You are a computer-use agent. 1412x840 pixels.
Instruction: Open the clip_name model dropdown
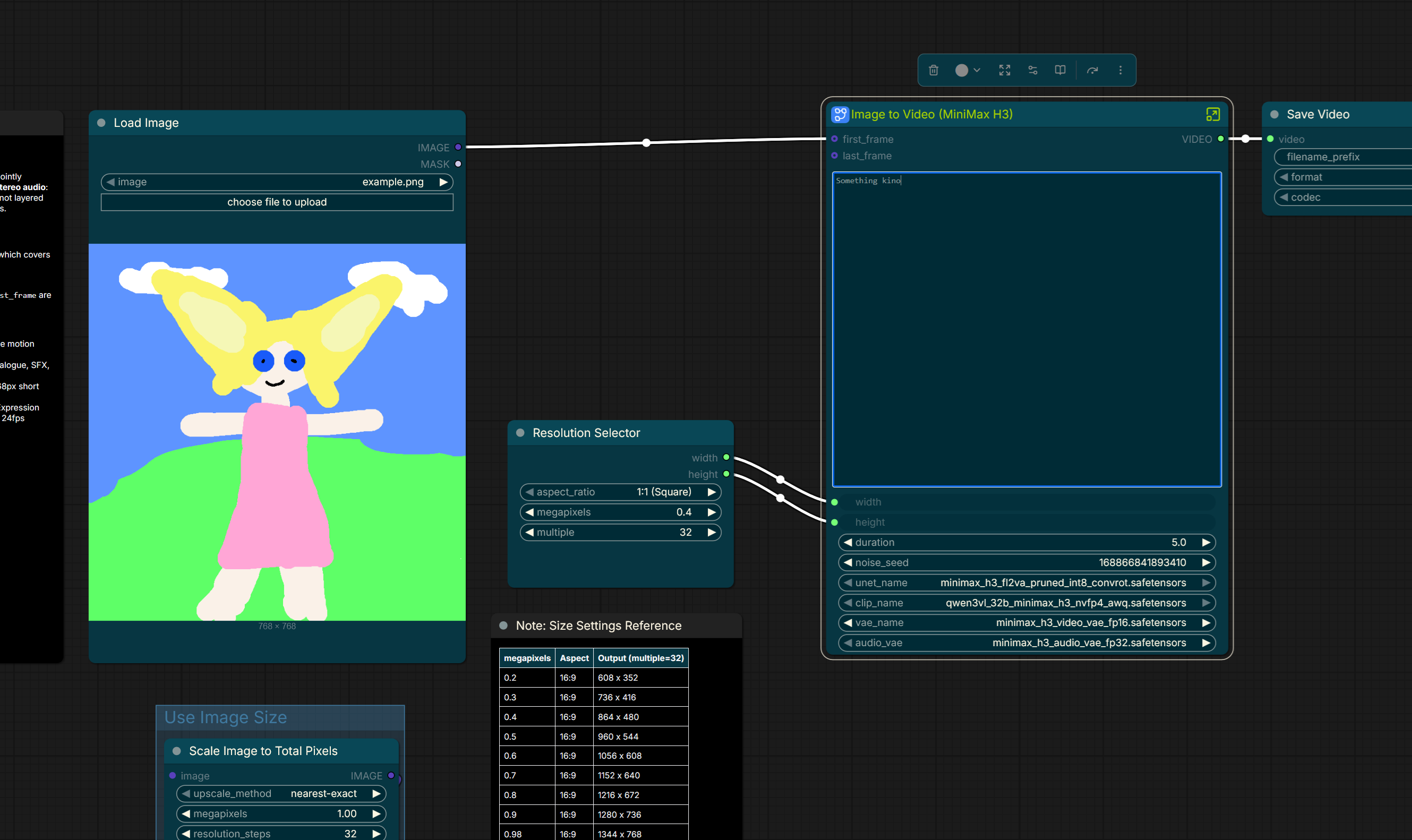point(1026,603)
